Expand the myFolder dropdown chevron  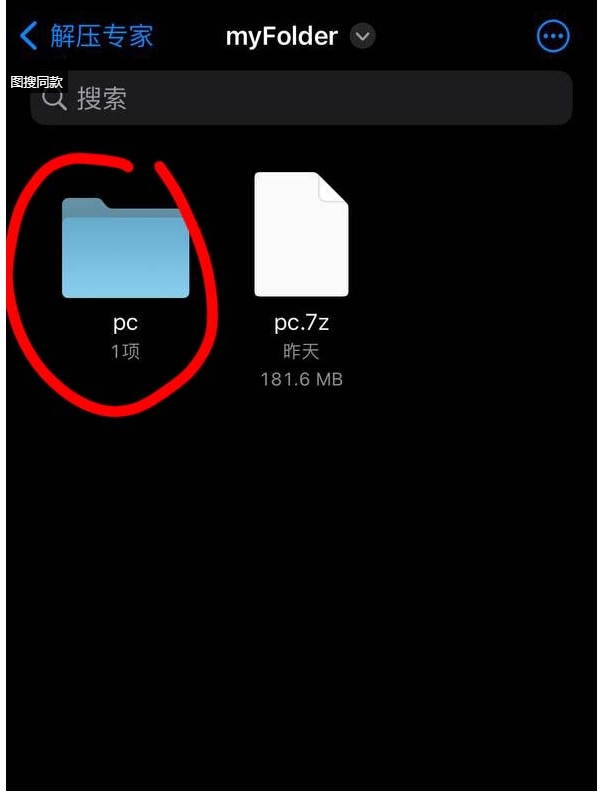pos(362,36)
